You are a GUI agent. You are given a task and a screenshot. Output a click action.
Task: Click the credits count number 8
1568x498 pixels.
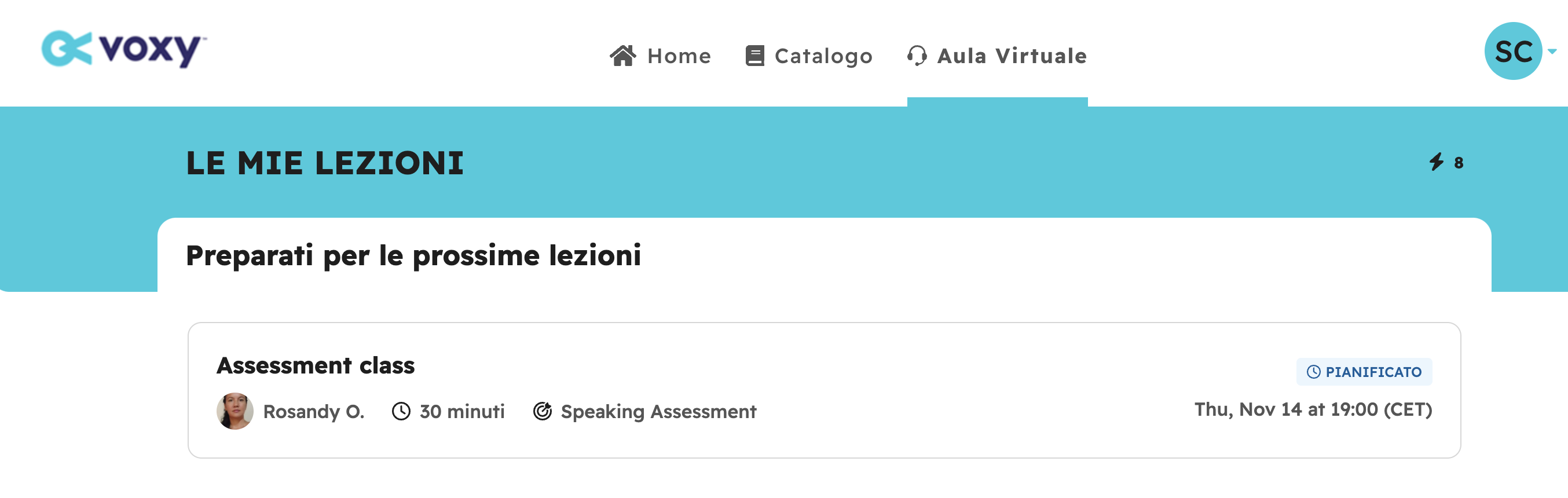[1459, 163]
